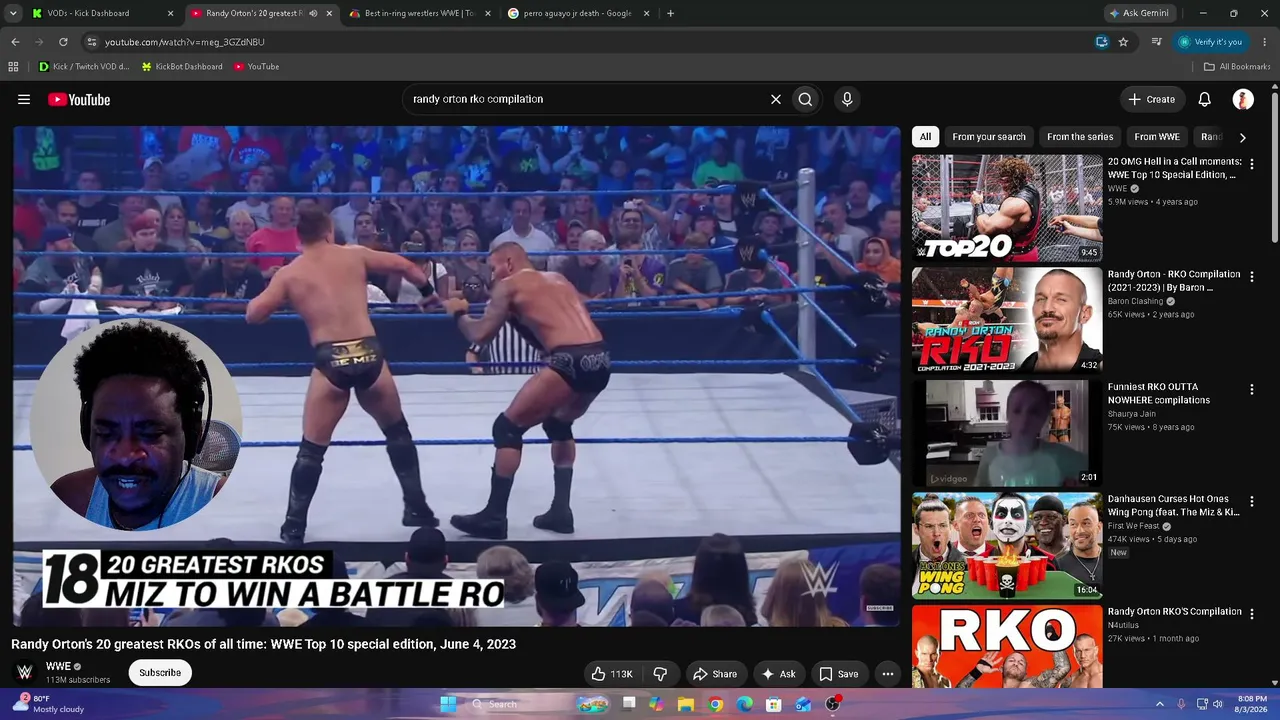Viewport: 1280px width, 720px height.
Task: Start voice search with microphone icon
Action: (847, 99)
